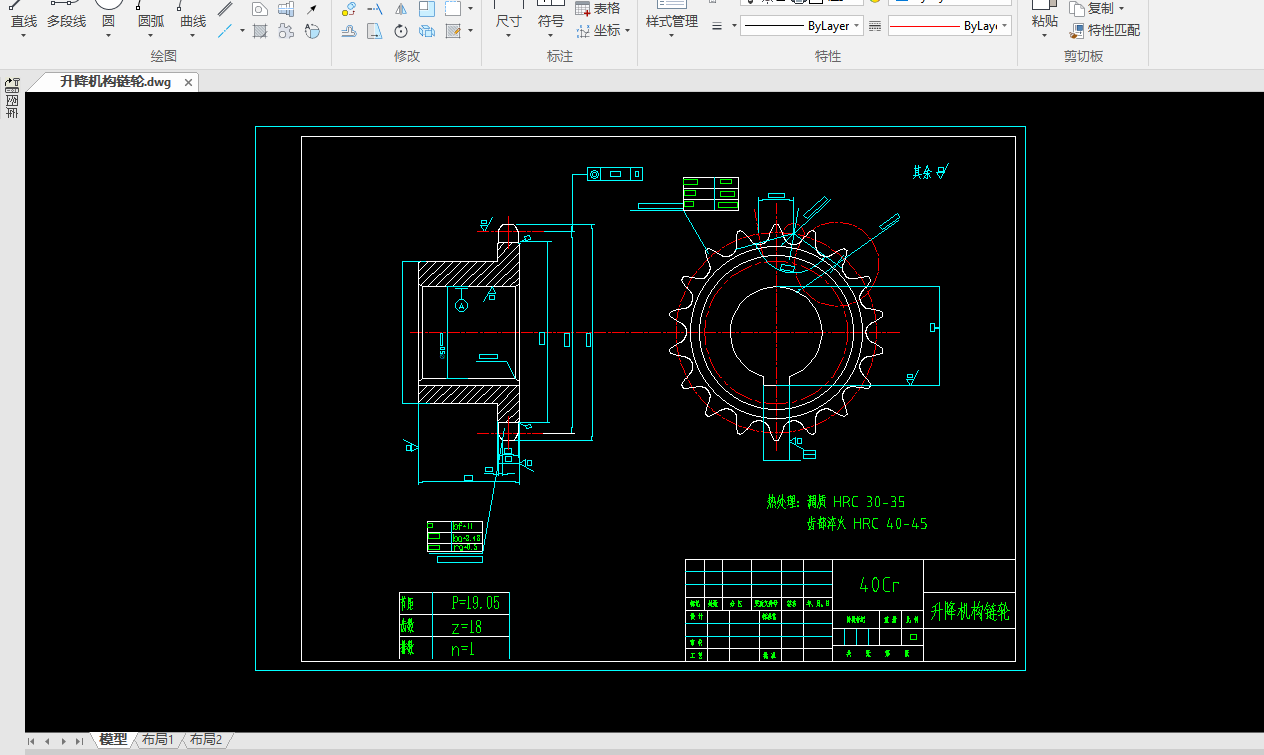Expand the 直线 line tool dropdown arrow
This screenshot has width=1264, height=755.
pyautogui.click(x=24, y=37)
